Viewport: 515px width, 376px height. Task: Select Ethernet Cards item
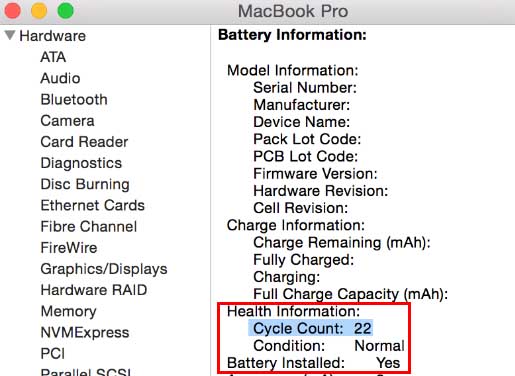[x=92, y=205]
